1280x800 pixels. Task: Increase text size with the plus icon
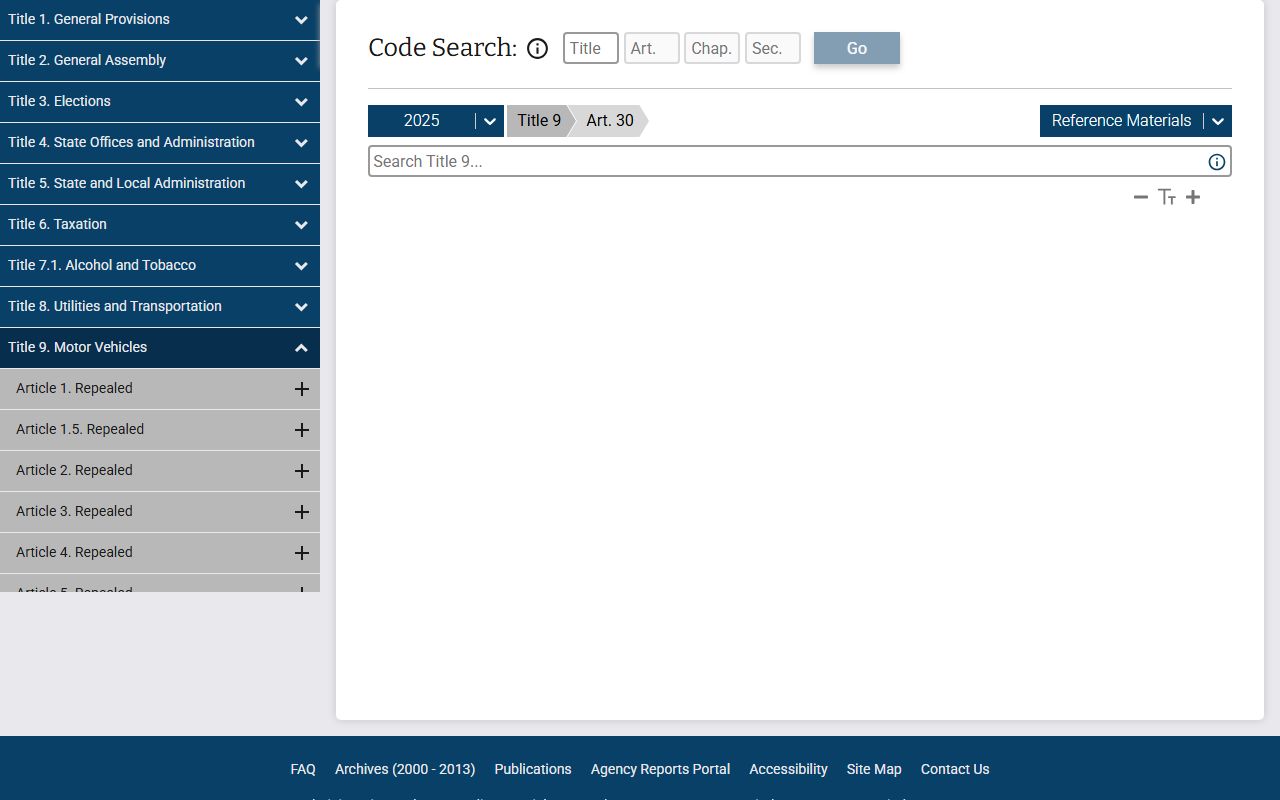click(1193, 197)
